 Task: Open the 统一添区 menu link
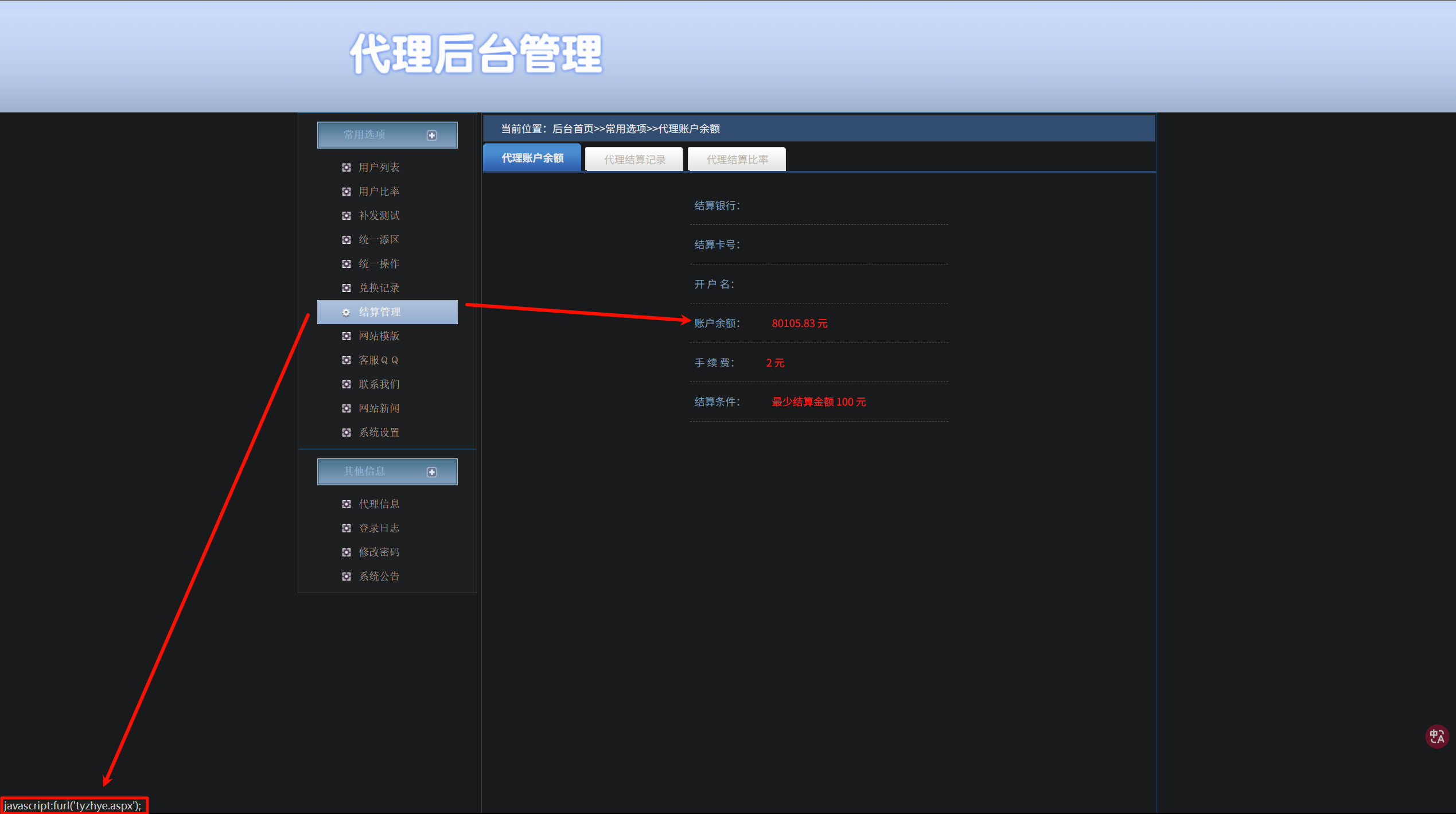pos(379,240)
